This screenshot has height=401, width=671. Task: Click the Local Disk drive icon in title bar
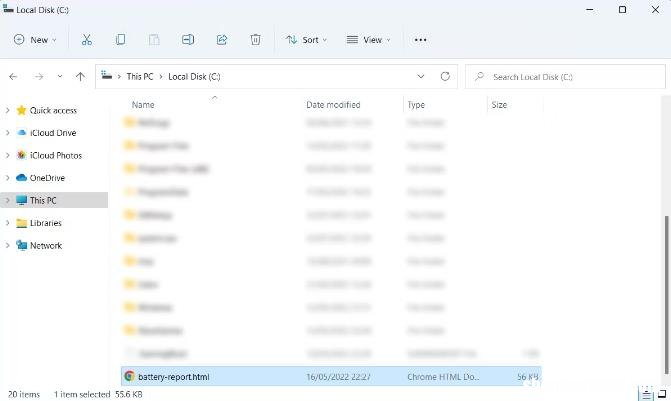pos(8,9)
